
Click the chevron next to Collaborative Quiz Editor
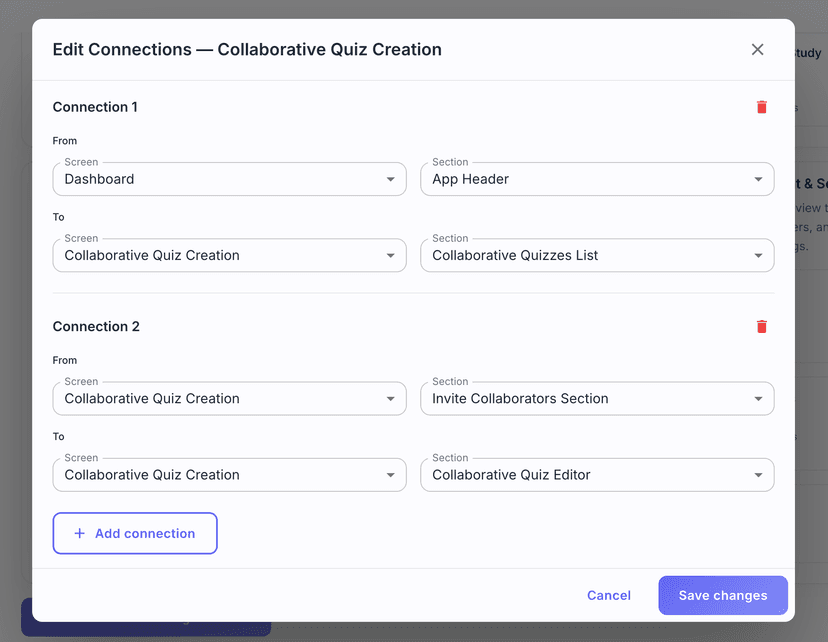(760, 474)
